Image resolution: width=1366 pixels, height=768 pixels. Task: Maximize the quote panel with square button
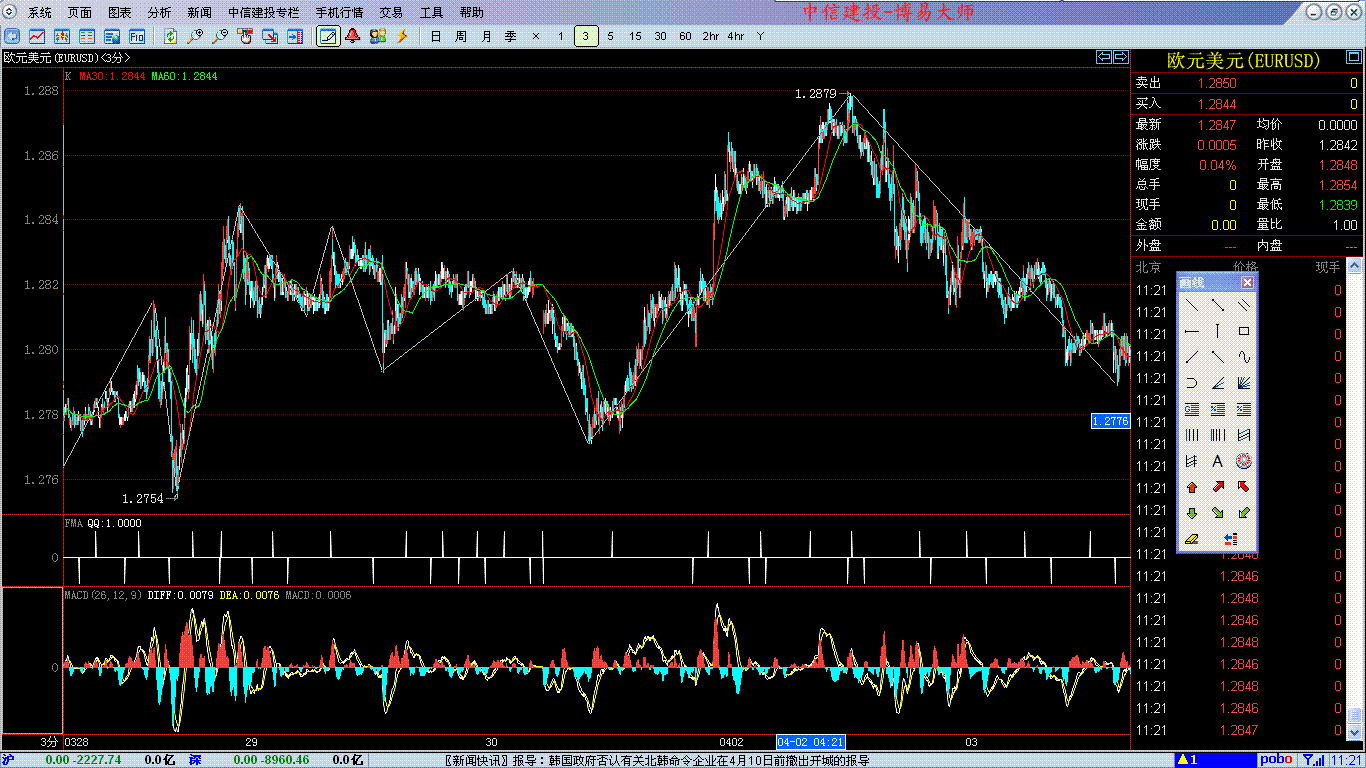(1353, 58)
